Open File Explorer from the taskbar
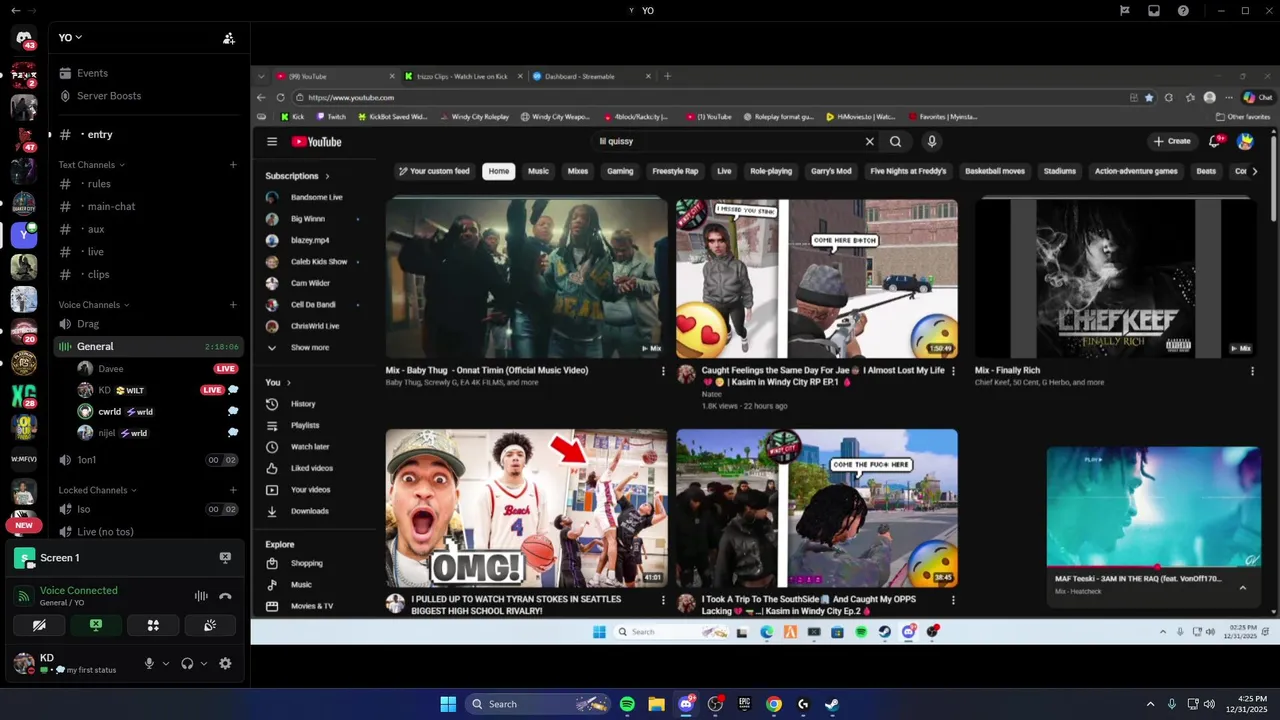Screen dimensions: 1280x720 coord(656,704)
